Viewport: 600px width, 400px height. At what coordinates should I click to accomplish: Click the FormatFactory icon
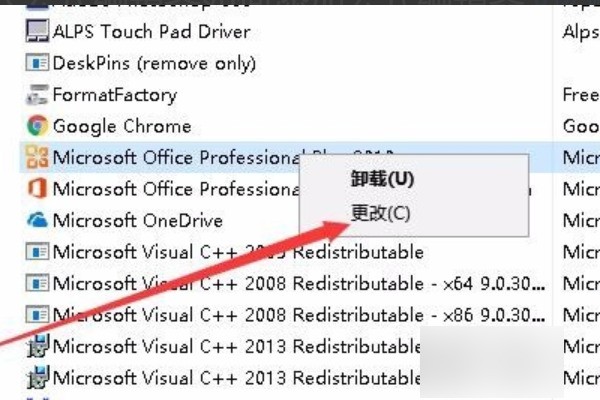pos(37,95)
